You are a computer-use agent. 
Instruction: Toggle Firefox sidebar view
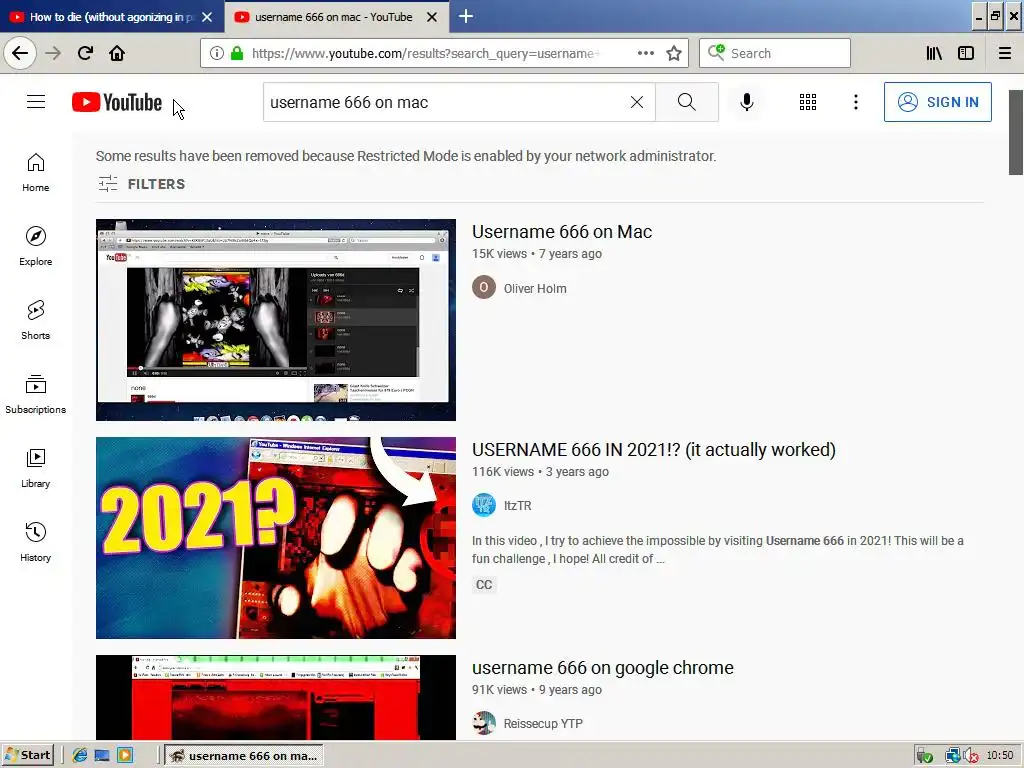coord(966,53)
